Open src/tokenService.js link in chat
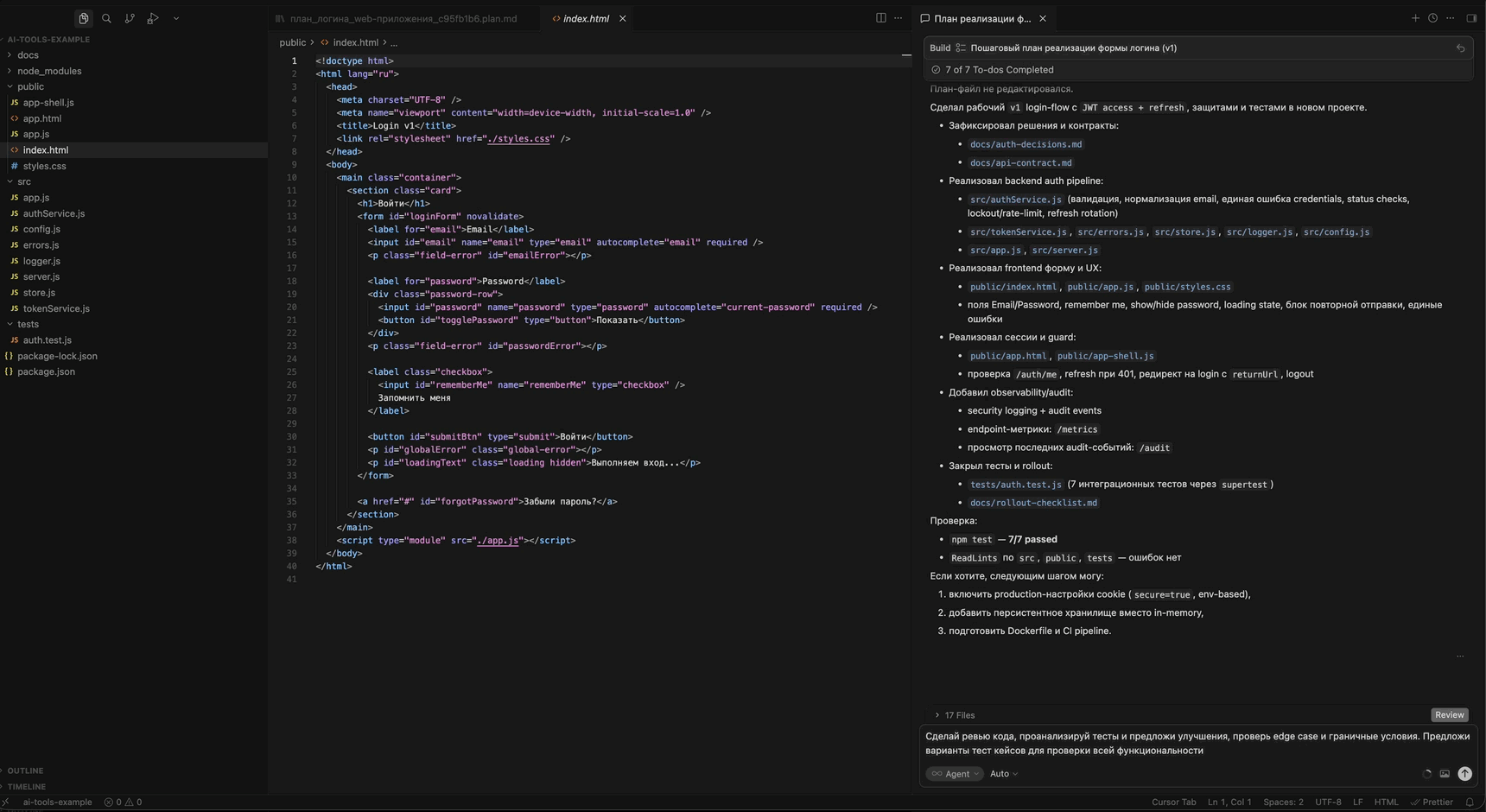1486x812 pixels. pos(1018,232)
